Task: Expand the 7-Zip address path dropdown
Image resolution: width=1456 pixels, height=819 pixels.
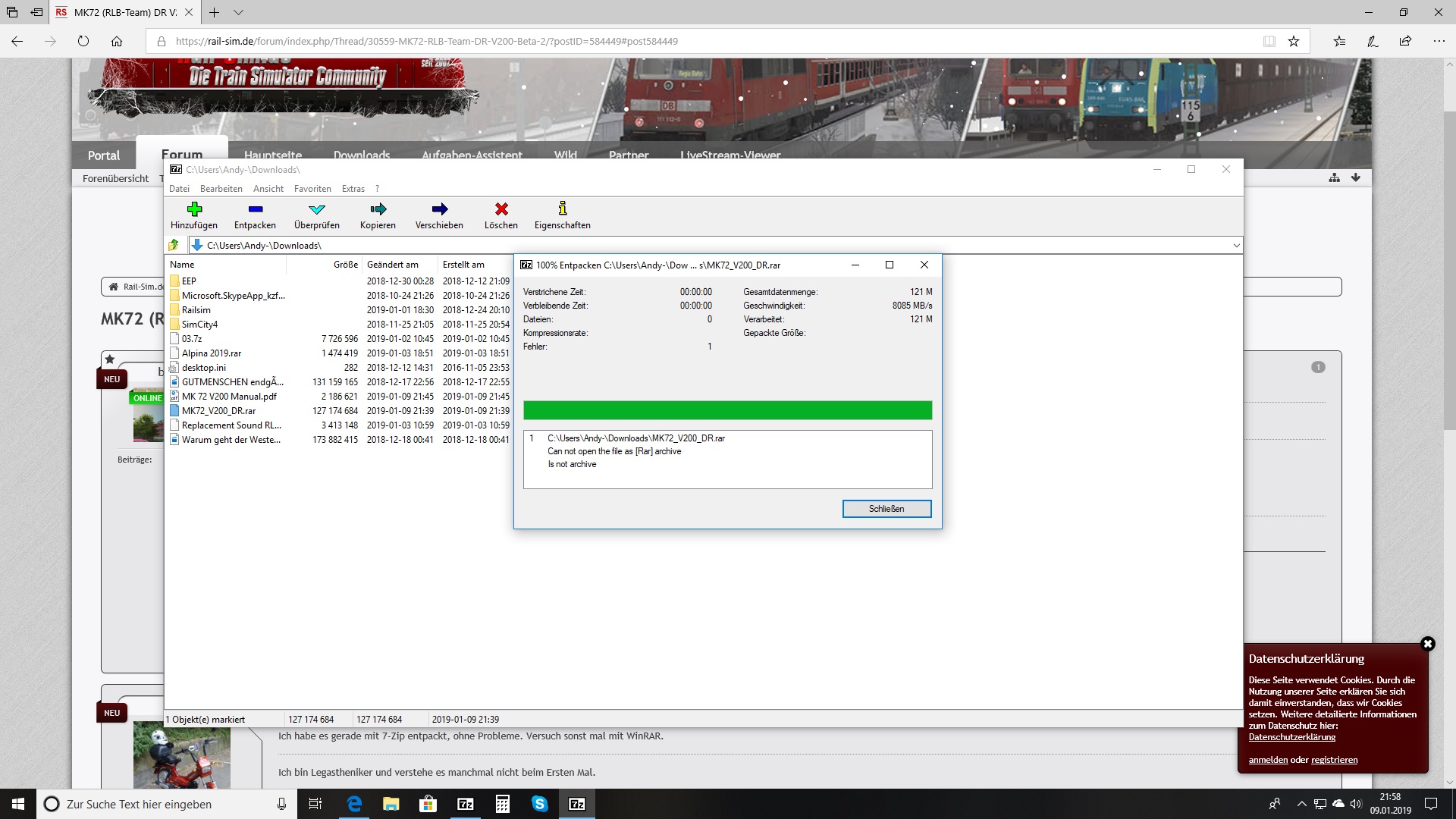Action: click(x=1236, y=246)
